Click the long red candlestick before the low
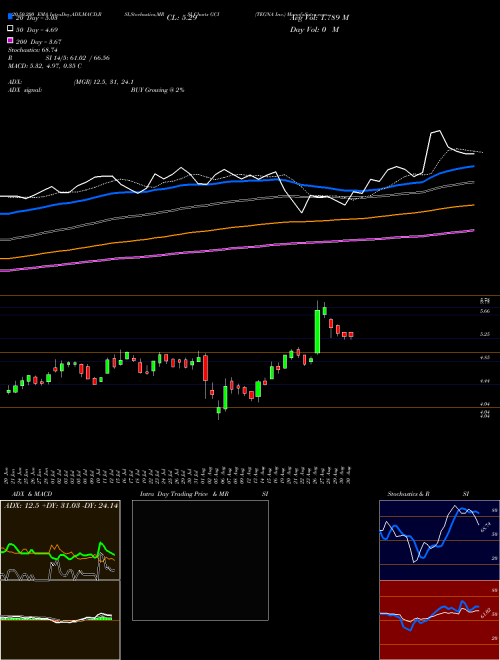This screenshot has height=660, width=500. click(x=205, y=367)
